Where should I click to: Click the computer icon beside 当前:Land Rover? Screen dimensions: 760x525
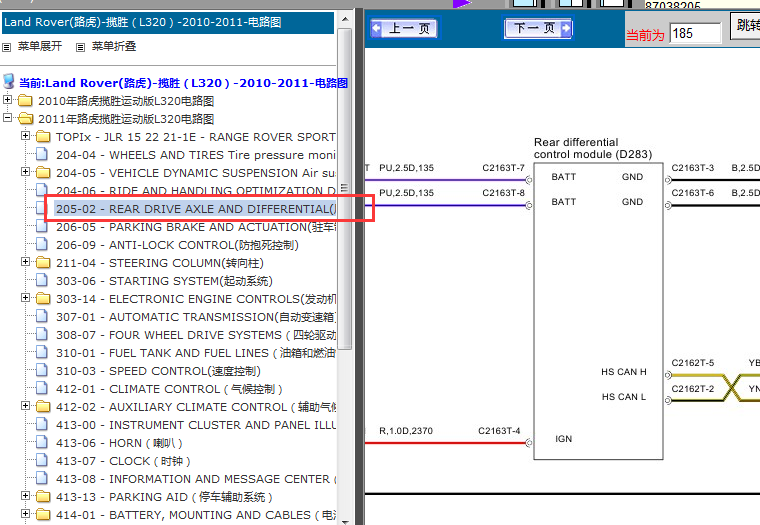[x=9, y=81]
